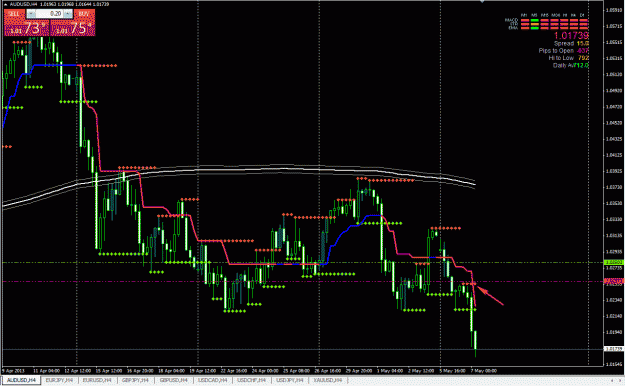Click the Pips to Open label
Viewport: 625px width, 386px height.
coord(556,51)
